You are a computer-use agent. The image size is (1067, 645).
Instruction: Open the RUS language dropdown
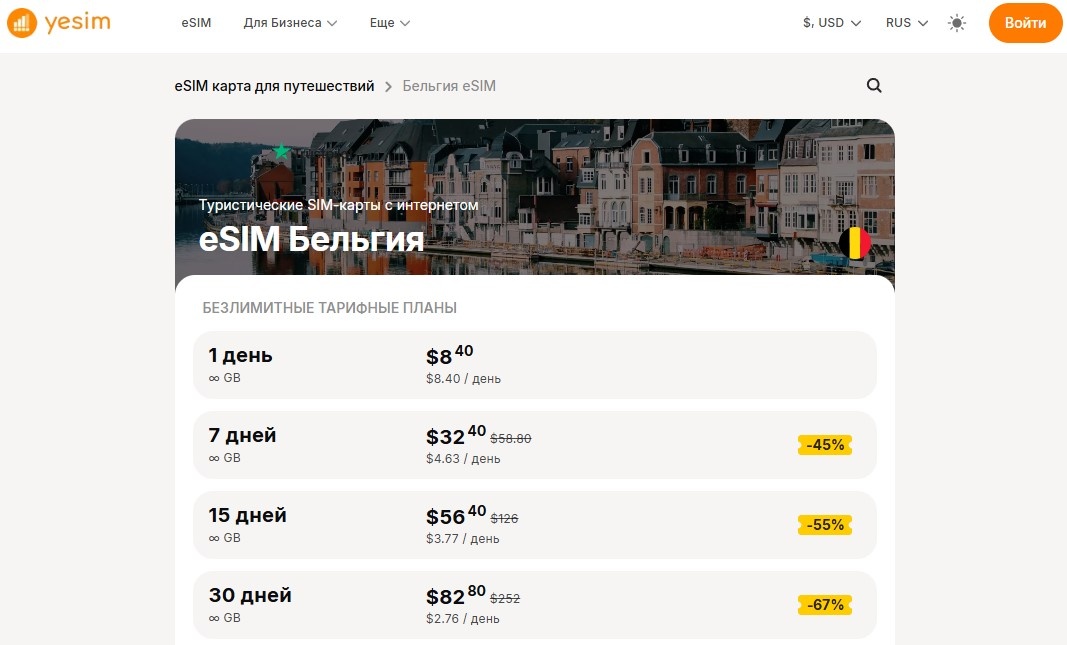pyautogui.click(x=907, y=23)
